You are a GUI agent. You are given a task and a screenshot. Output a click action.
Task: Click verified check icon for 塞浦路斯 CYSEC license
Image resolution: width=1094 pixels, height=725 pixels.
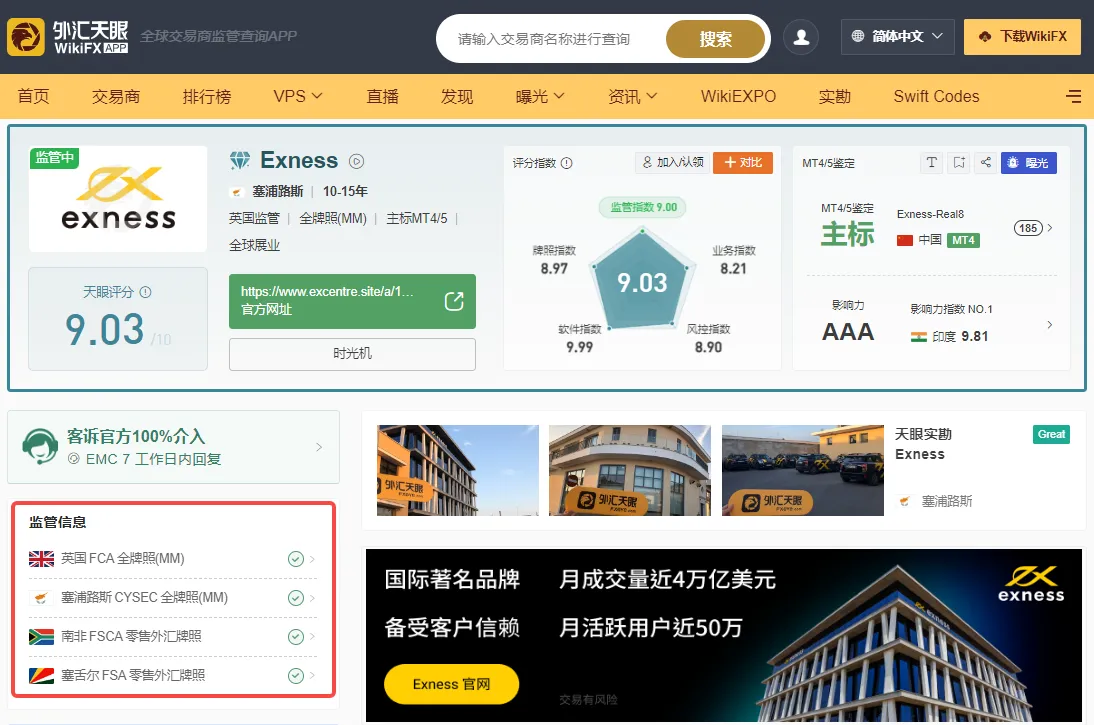point(296,598)
